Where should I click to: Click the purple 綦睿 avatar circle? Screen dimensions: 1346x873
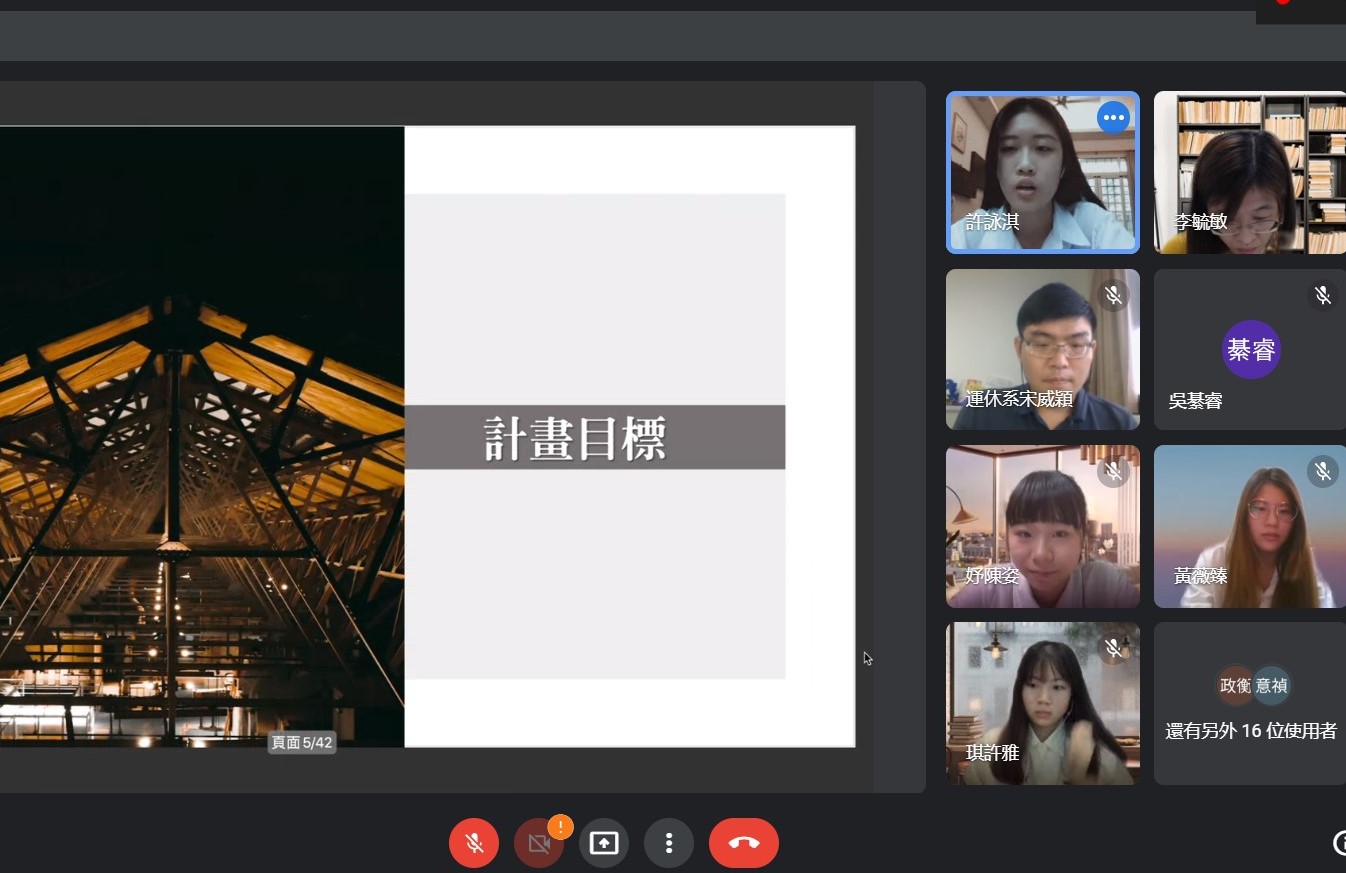point(1250,350)
